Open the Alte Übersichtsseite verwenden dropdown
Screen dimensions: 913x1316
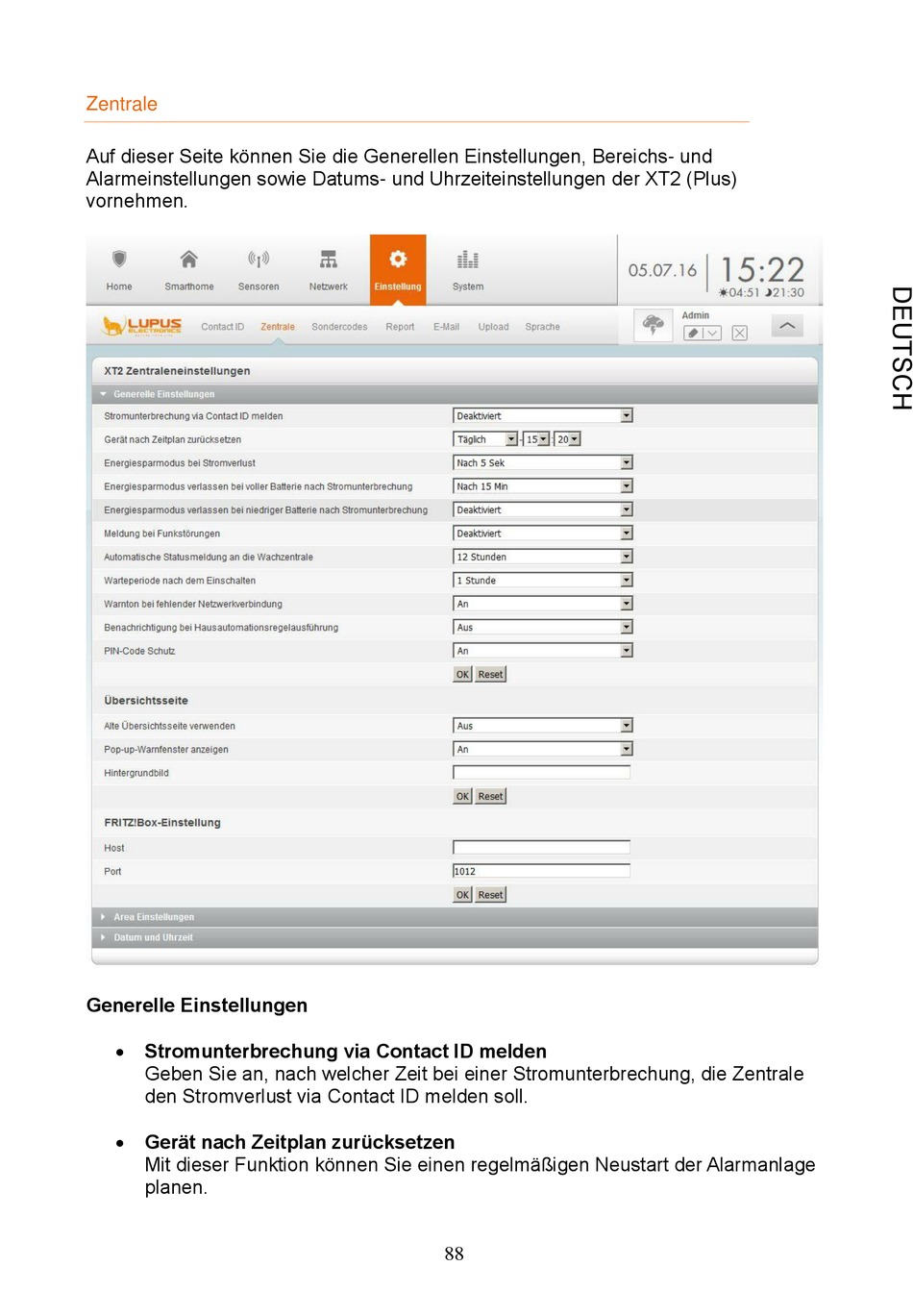click(x=543, y=726)
